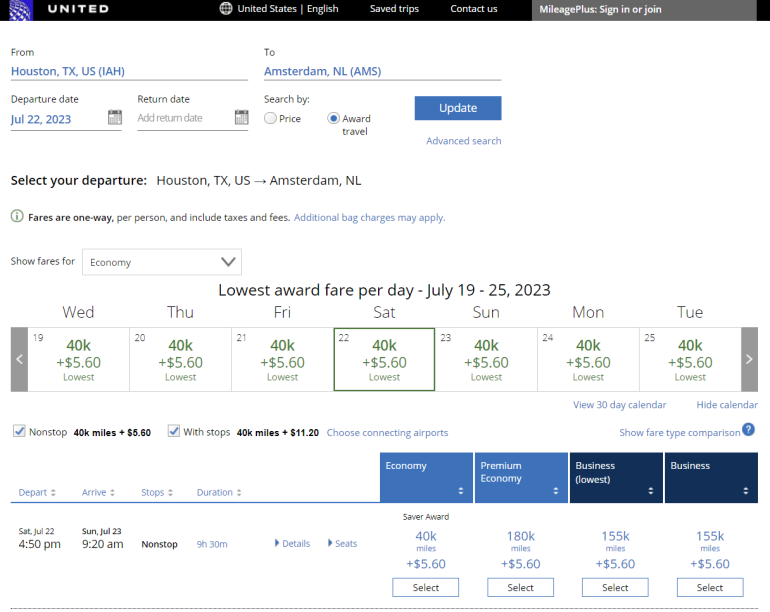
Task: Open the Show fares for dropdown
Action: tap(162, 262)
